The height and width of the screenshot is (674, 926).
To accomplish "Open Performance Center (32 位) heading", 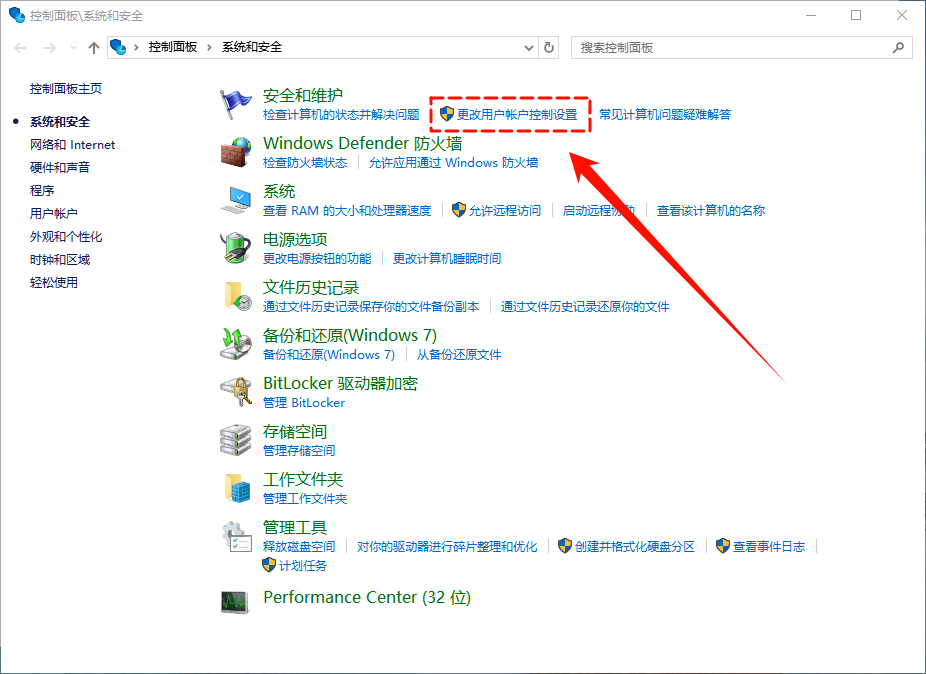I will [367, 597].
